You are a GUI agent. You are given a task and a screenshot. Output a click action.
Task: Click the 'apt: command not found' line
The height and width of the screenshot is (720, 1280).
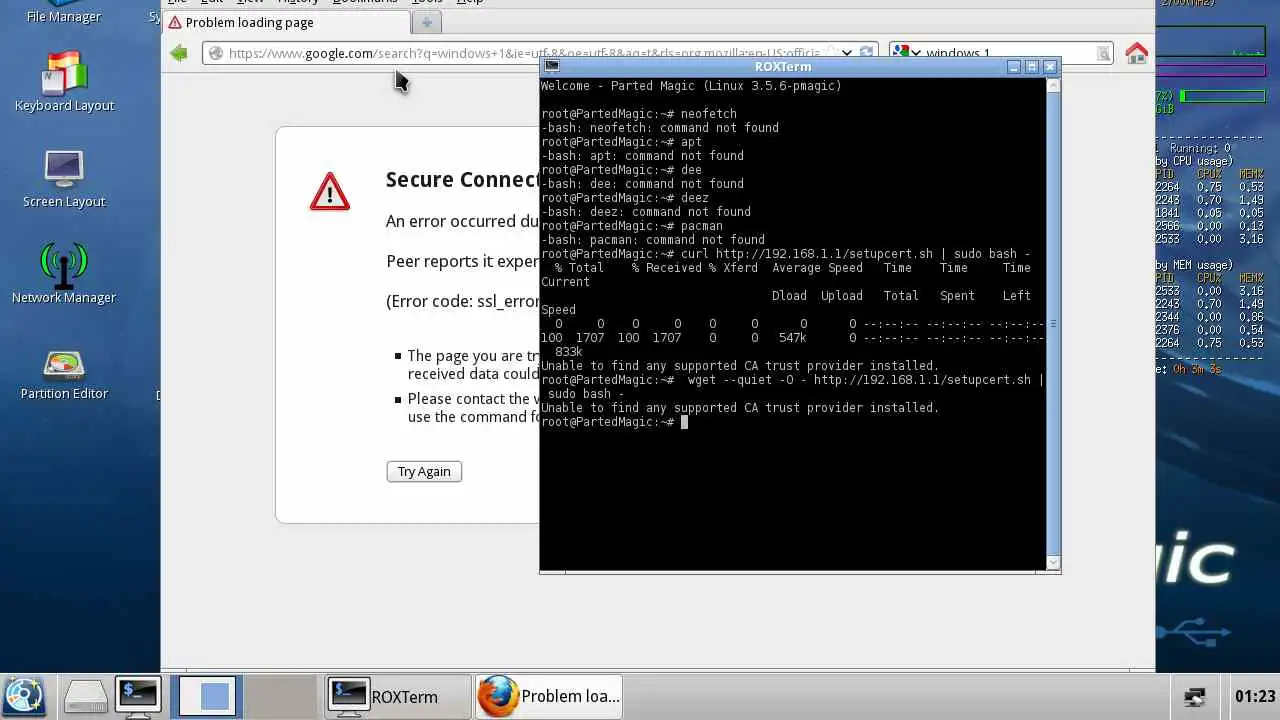point(642,156)
